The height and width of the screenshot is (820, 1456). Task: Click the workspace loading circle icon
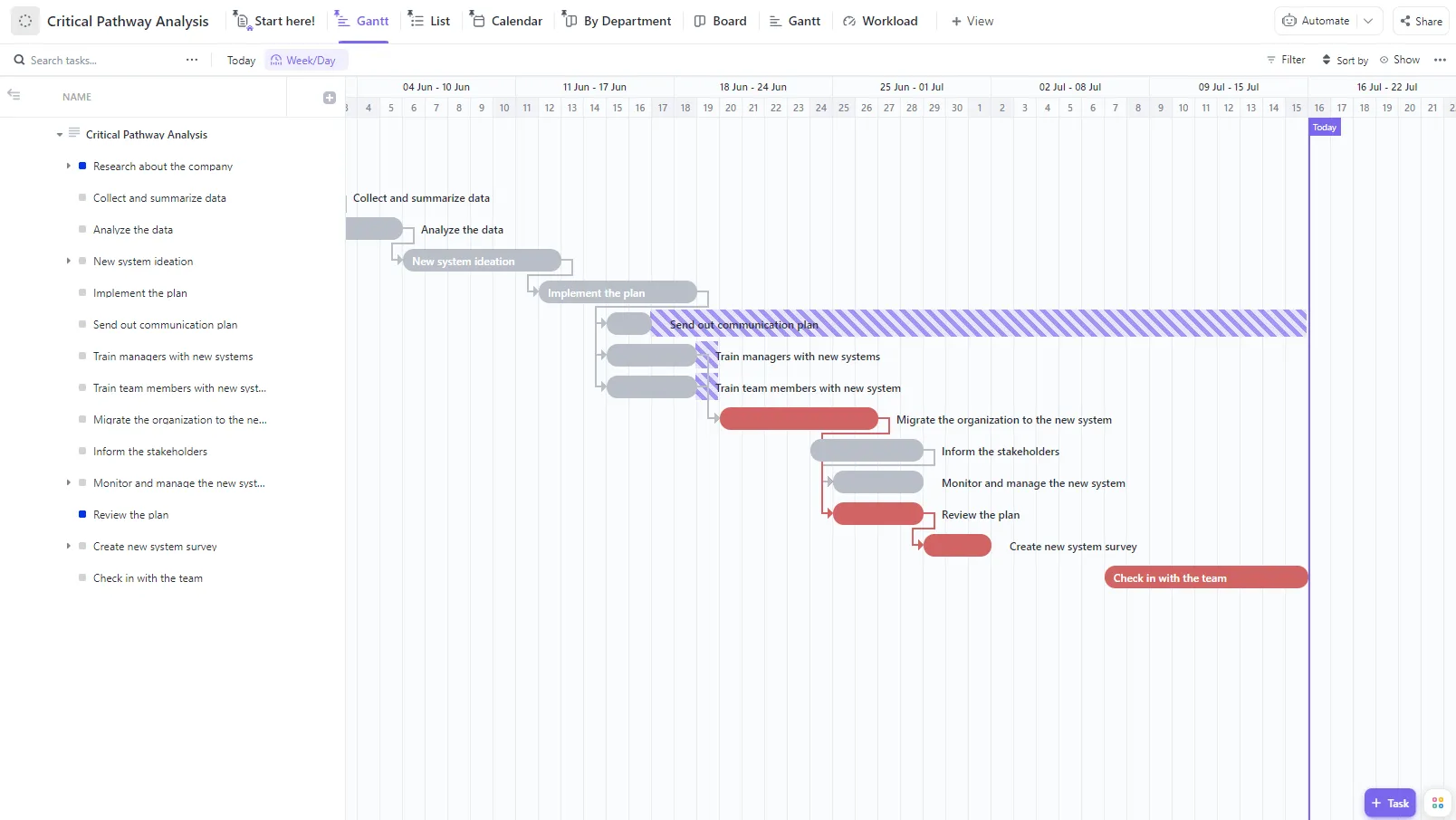click(25, 21)
